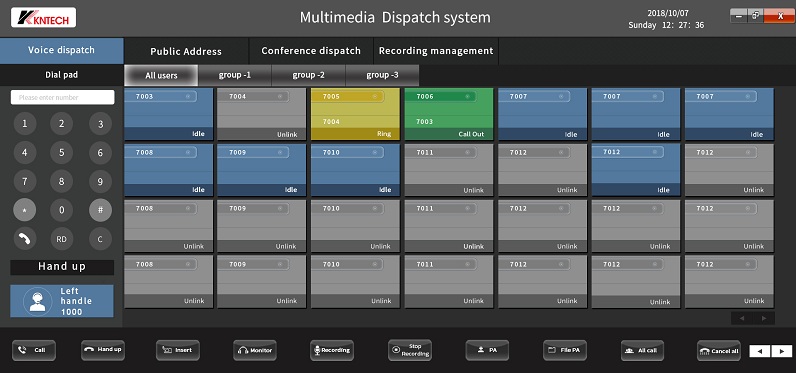The height and width of the screenshot is (373, 796).
Task: Switch to the Voice dispatch tab
Action: point(61,50)
